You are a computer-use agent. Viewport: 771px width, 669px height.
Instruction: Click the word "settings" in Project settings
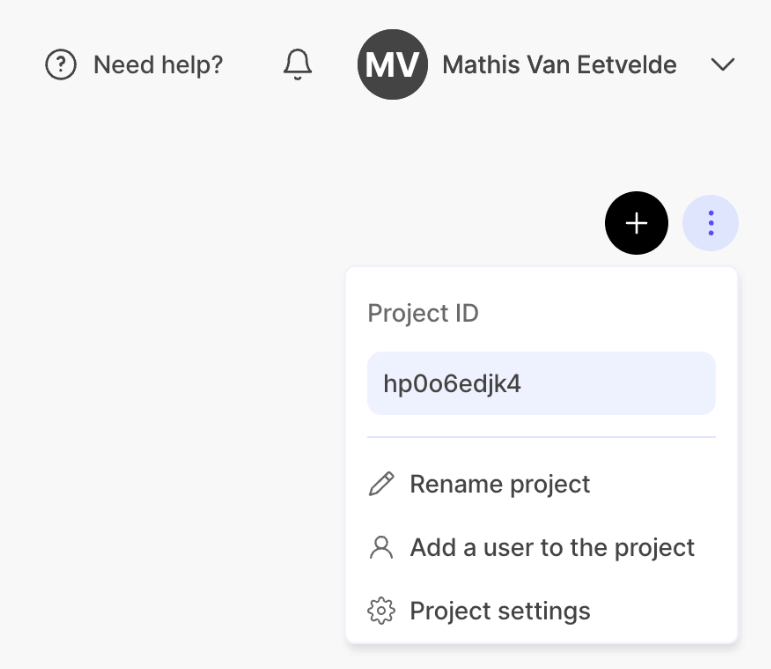point(544,611)
